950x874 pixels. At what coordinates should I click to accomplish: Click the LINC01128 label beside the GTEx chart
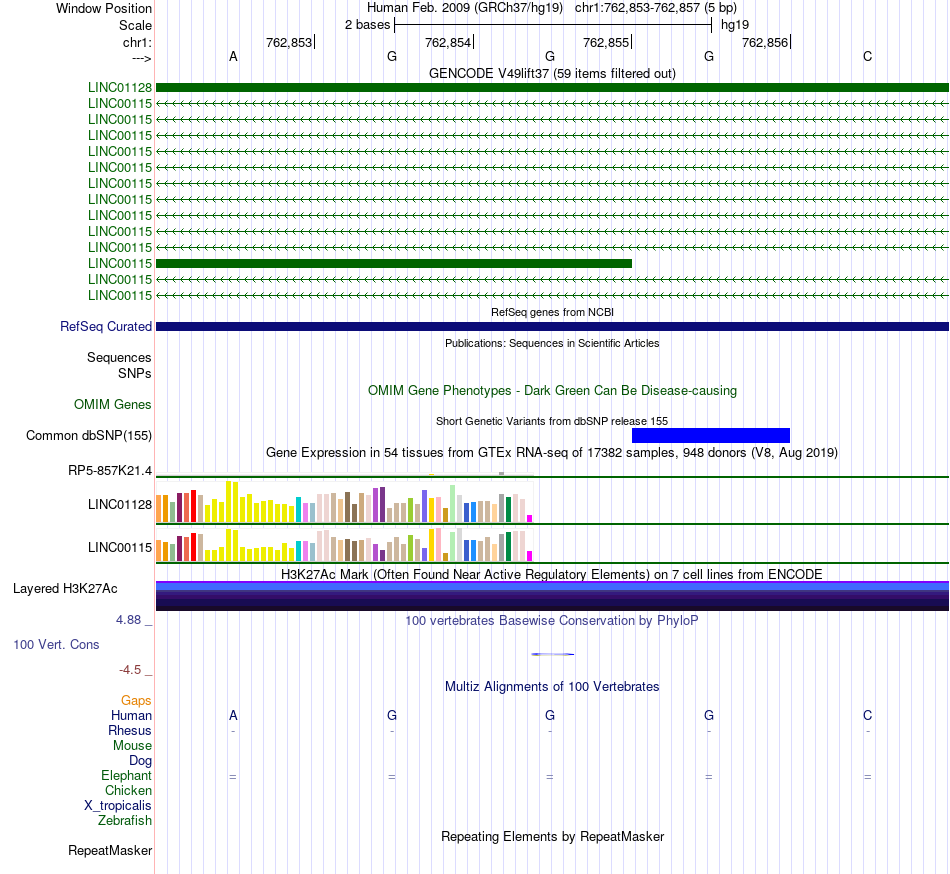tap(119, 505)
